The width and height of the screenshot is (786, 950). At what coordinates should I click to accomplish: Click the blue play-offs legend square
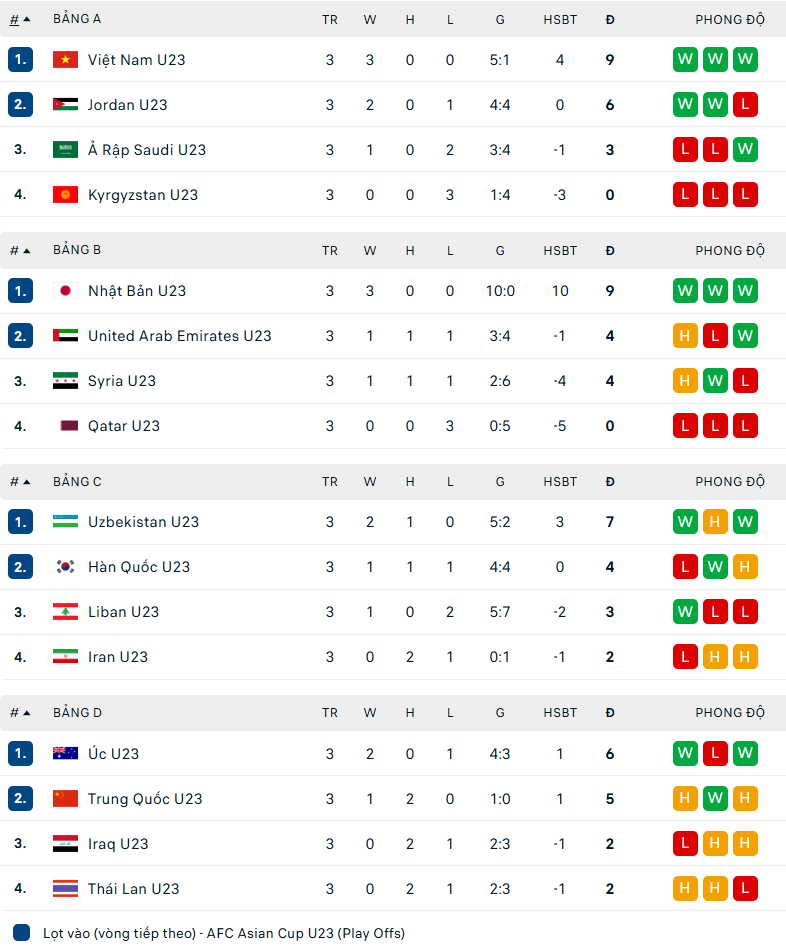(22, 933)
